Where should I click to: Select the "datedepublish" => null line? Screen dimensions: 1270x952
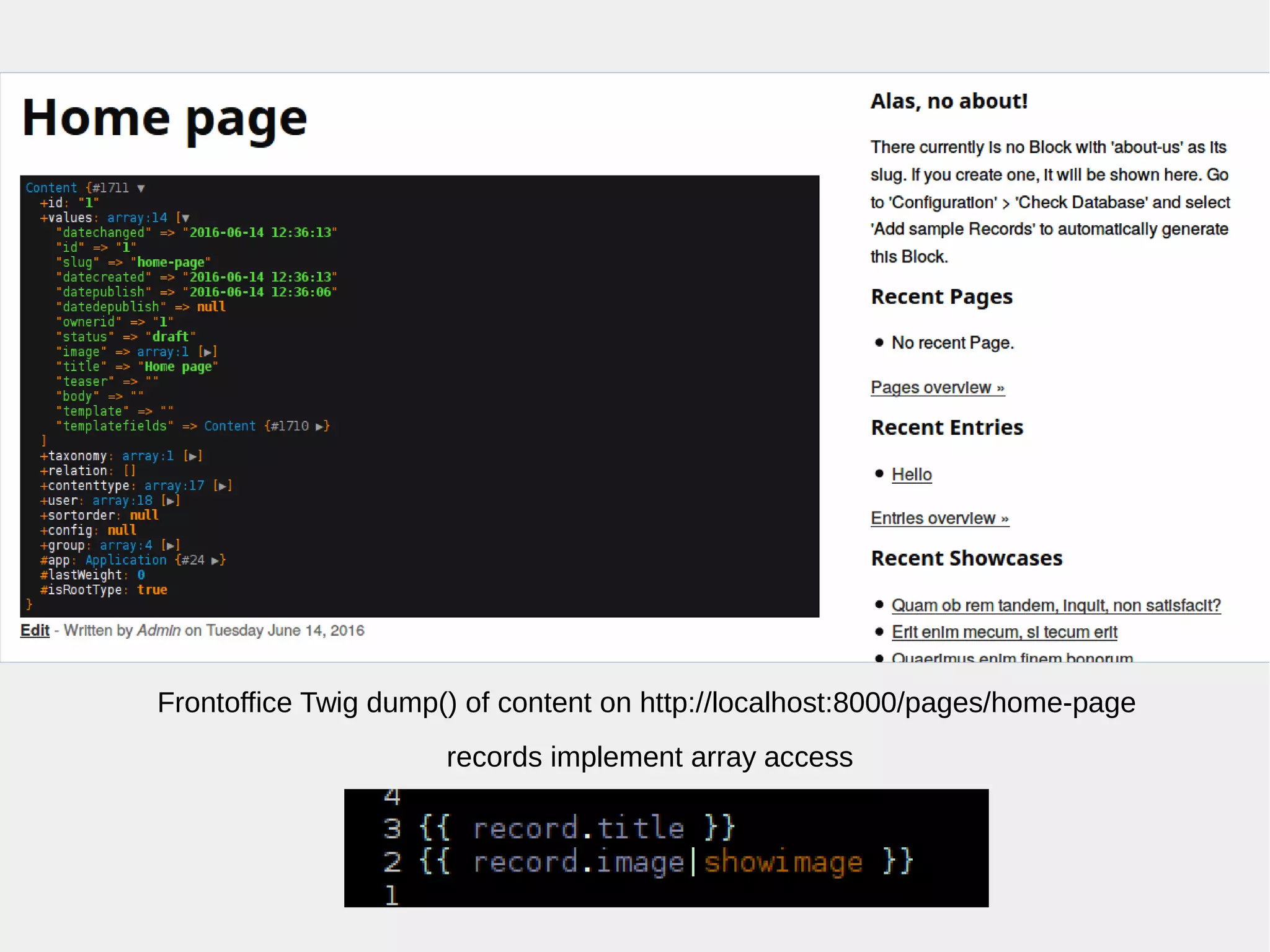pos(141,307)
